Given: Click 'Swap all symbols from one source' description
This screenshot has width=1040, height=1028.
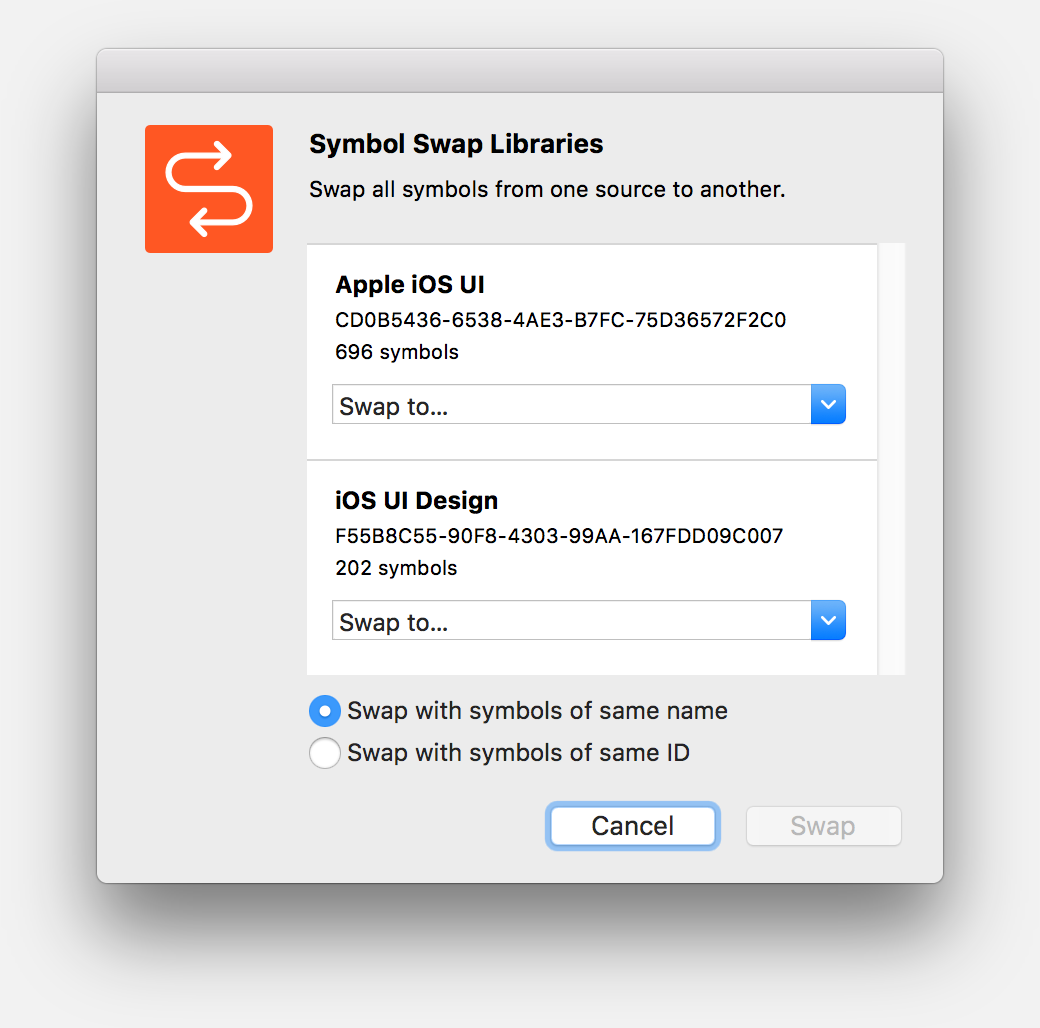Looking at the screenshot, I should pos(547,190).
